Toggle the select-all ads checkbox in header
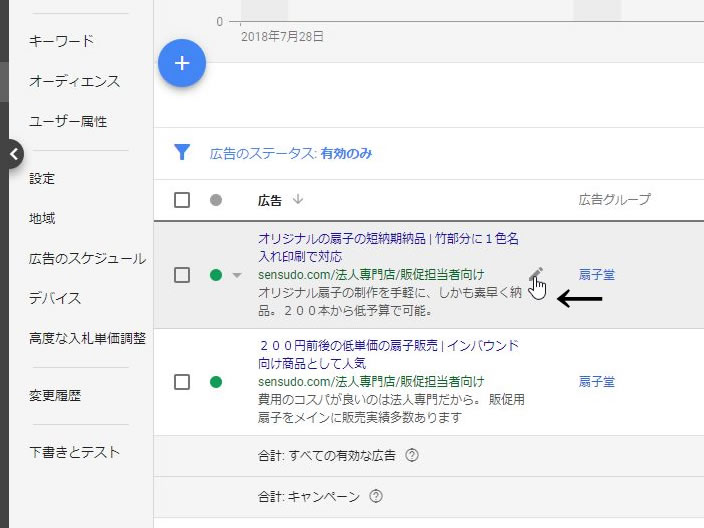Screen dimensions: 704x528 [x=182, y=200]
